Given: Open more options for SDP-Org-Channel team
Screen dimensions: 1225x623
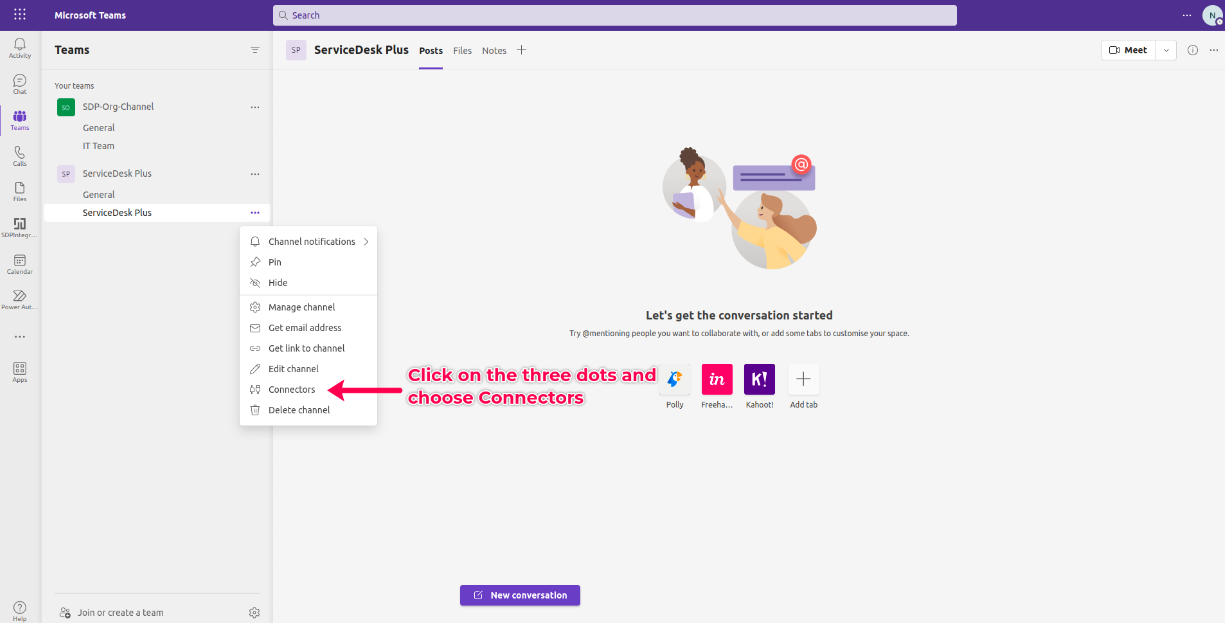Looking at the screenshot, I should (x=255, y=107).
